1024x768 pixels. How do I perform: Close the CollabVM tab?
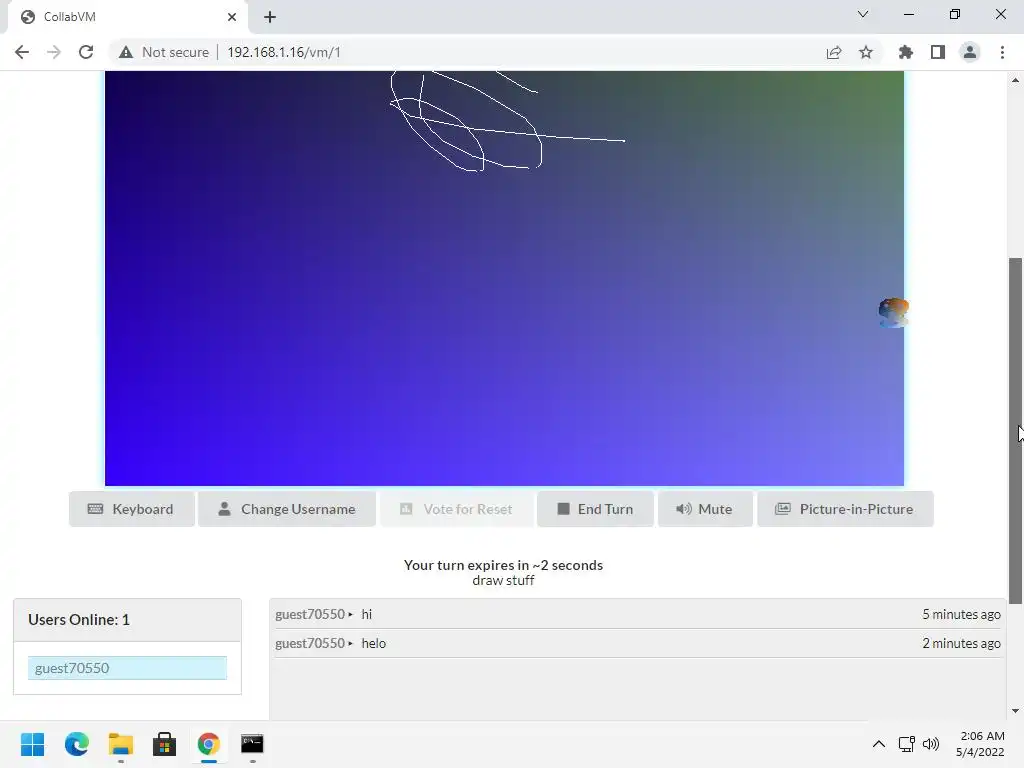232,17
